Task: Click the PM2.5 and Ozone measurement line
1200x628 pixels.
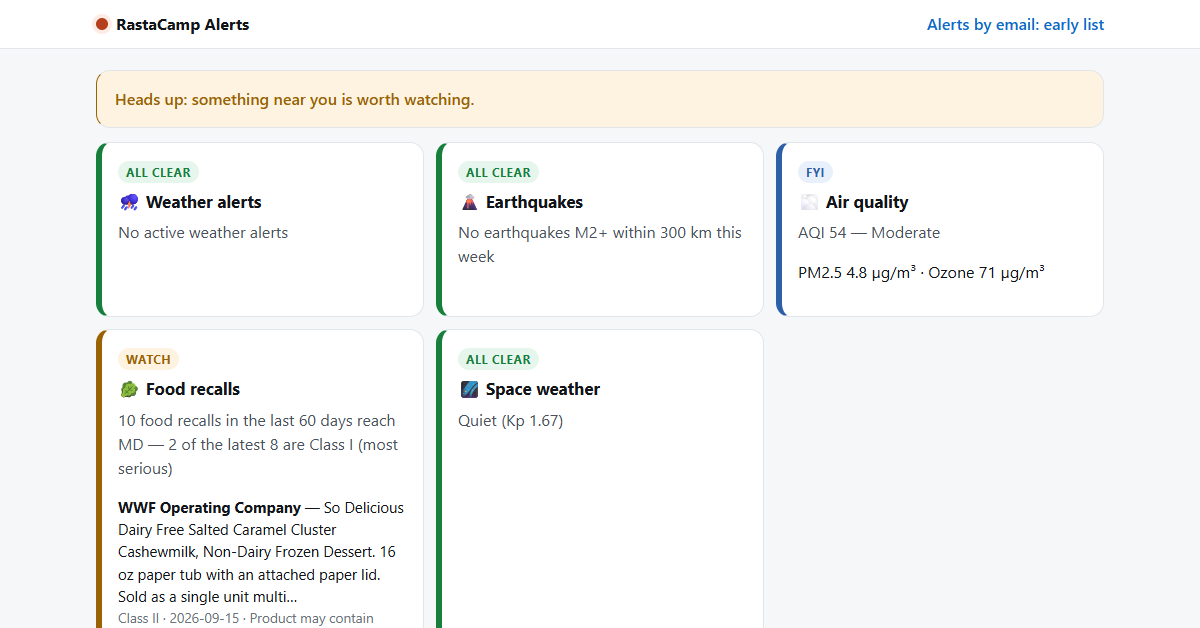Action: [x=921, y=272]
